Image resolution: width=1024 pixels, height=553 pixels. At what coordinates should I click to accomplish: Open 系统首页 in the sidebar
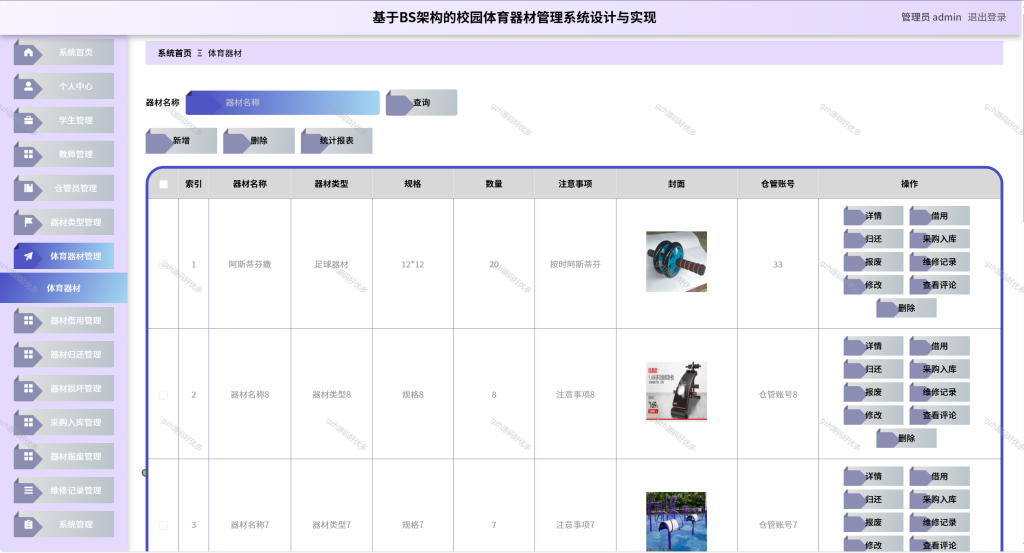(x=63, y=52)
